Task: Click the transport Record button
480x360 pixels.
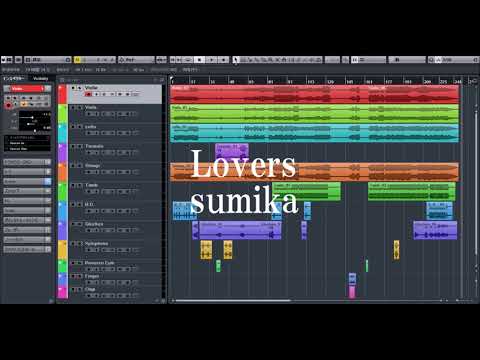Action: (223, 60)
